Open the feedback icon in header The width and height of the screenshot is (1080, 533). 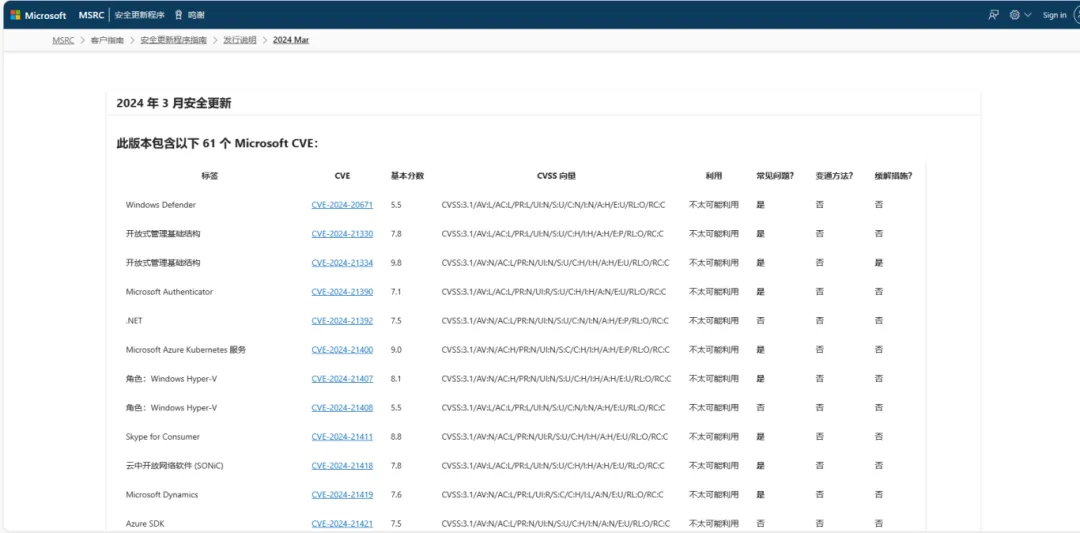(993, 15)
